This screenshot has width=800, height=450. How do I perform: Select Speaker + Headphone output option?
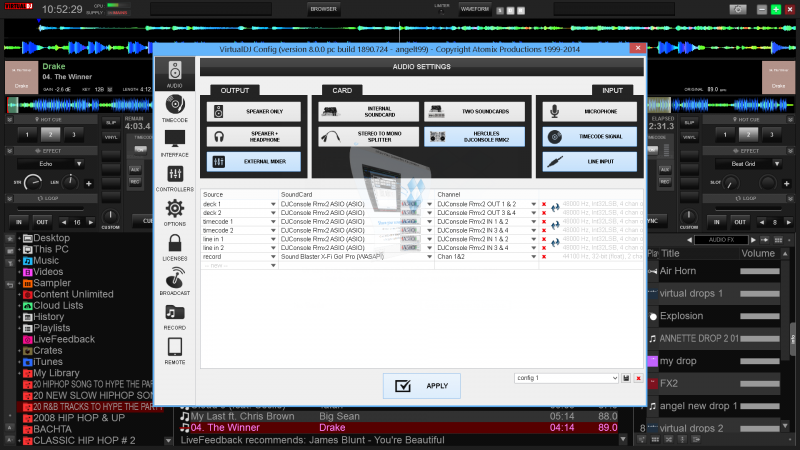click(254, 136)
